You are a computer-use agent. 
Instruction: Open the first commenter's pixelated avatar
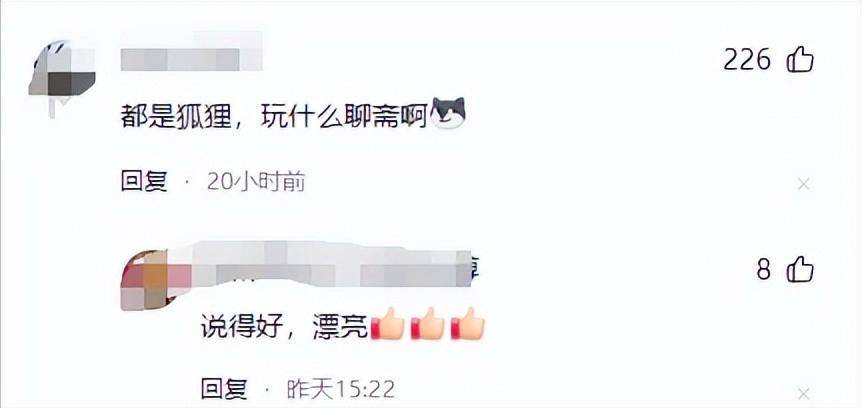[x=62, y=74]
